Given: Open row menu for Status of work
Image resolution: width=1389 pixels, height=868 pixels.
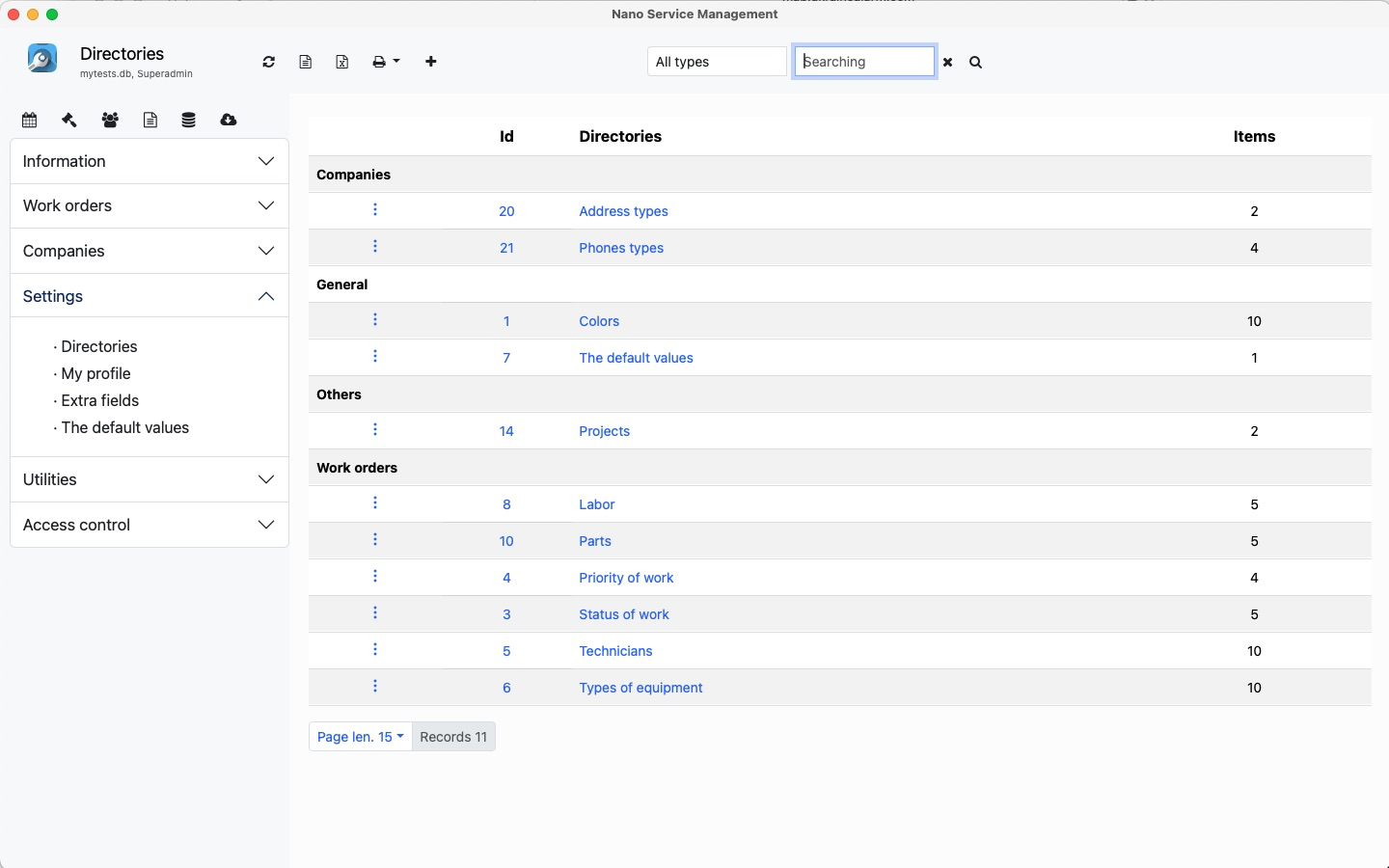Looking at the screenshot, I should tap(375, 613).
